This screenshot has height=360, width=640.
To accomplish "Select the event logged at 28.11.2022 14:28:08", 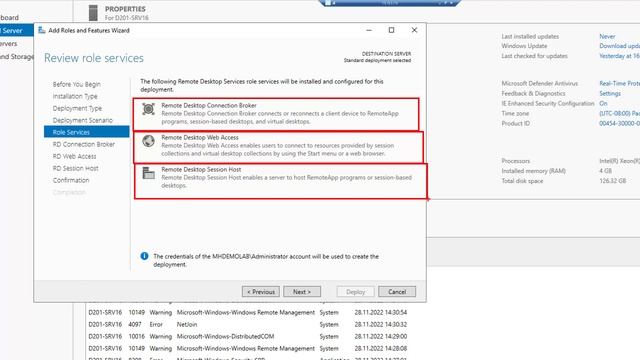I will (x=248, y=348).
